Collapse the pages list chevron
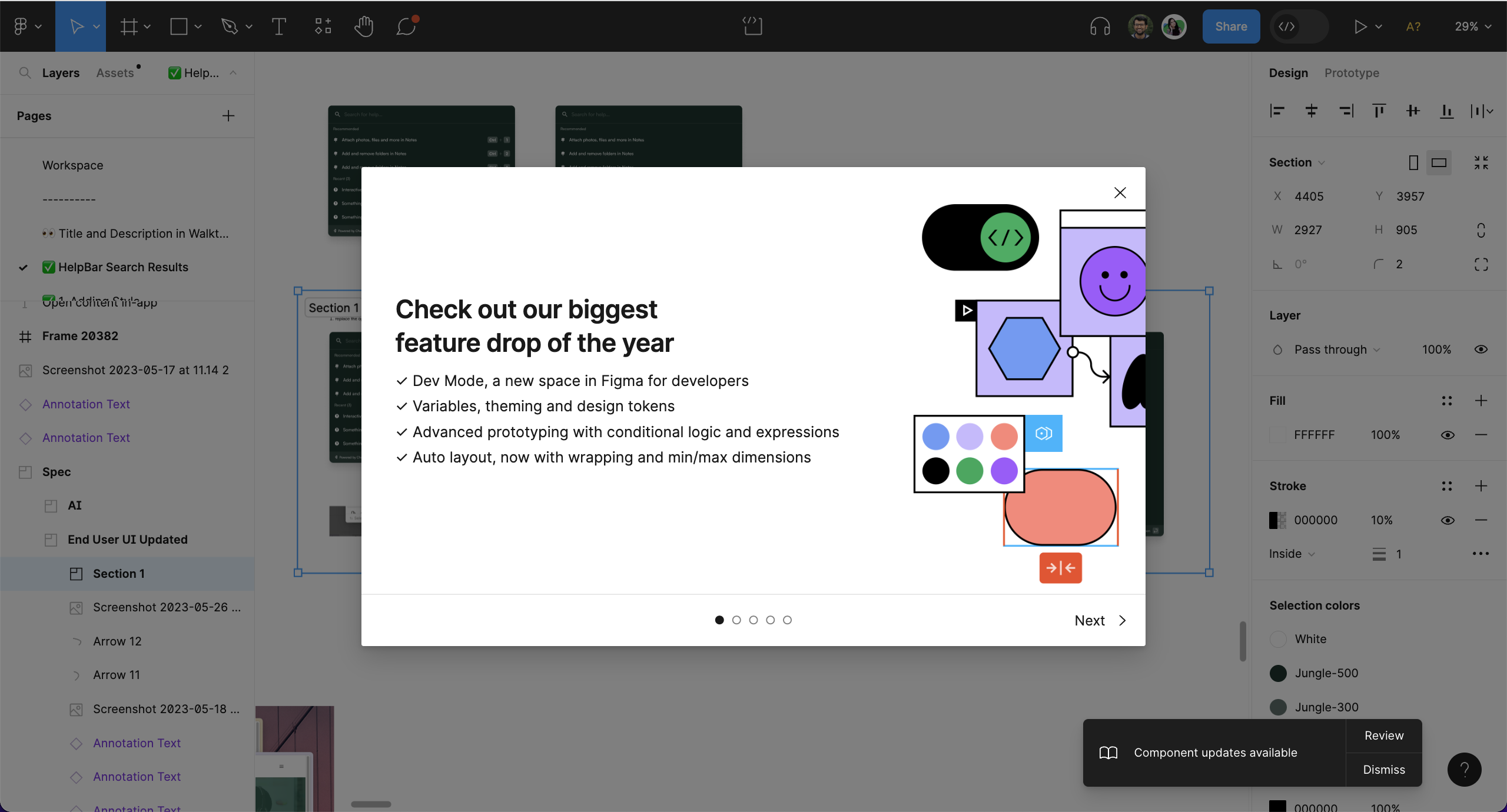Image resolution: width=1507 pixels, height=812 pixels. [233, 73]
